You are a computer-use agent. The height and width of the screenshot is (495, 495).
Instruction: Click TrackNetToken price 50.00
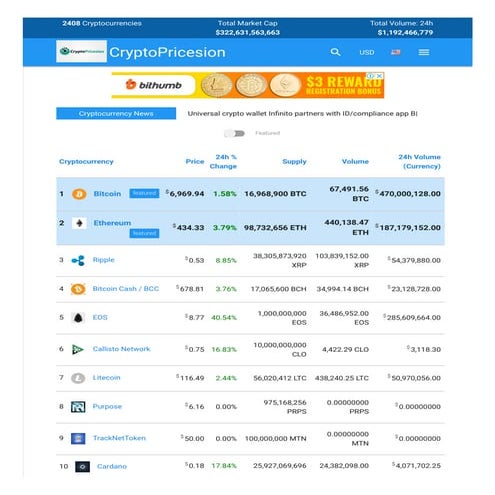(x=192, y=438)
